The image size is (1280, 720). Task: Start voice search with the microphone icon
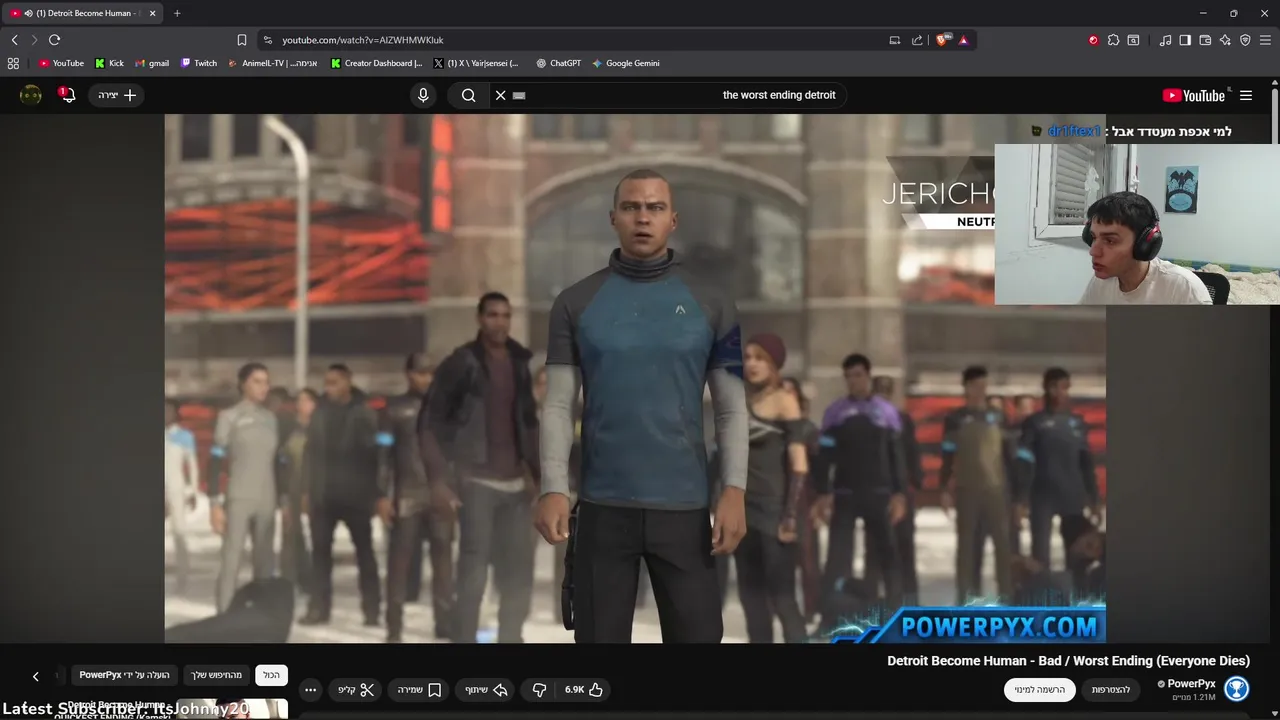pyautogui.click(x=423, y=95)
